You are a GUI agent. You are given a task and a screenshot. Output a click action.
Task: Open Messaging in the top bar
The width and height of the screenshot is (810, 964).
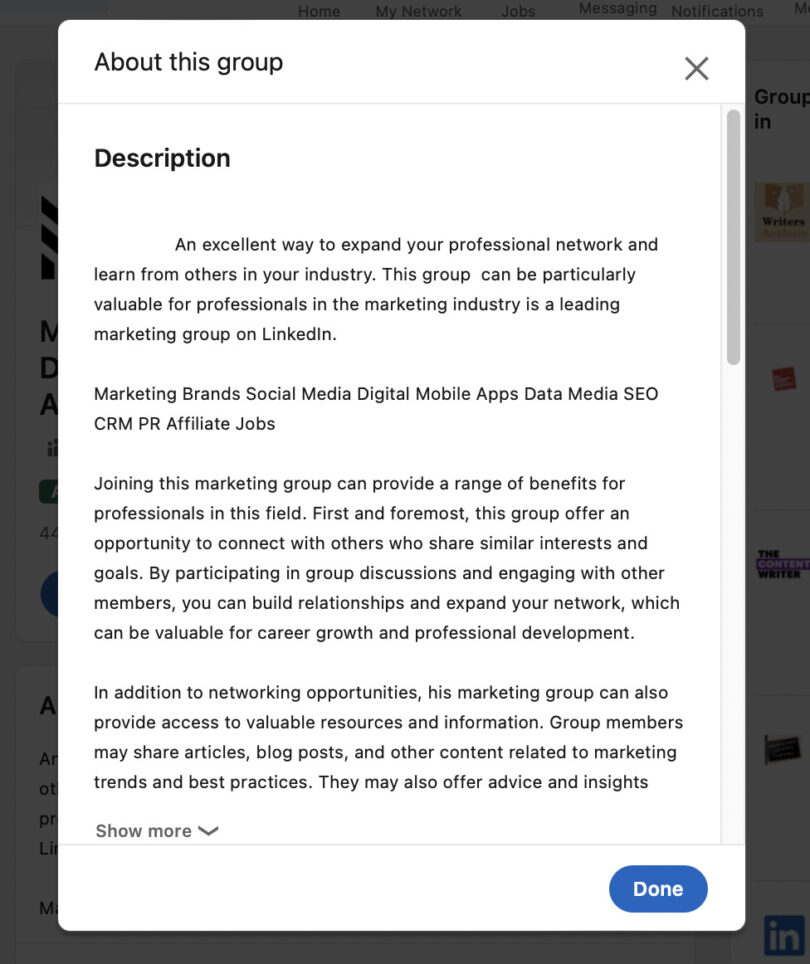tap(616, 9)
